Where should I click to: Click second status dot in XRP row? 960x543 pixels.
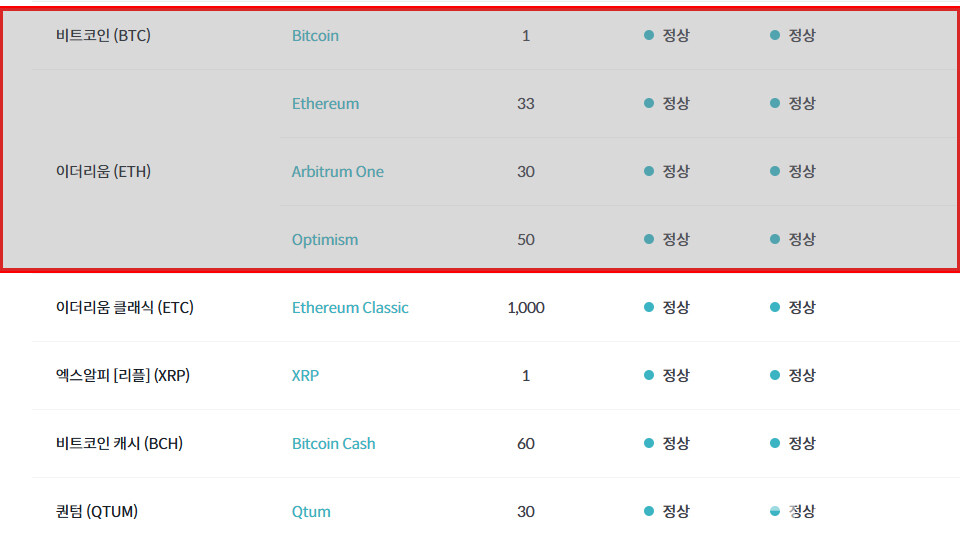pos(775,375)
